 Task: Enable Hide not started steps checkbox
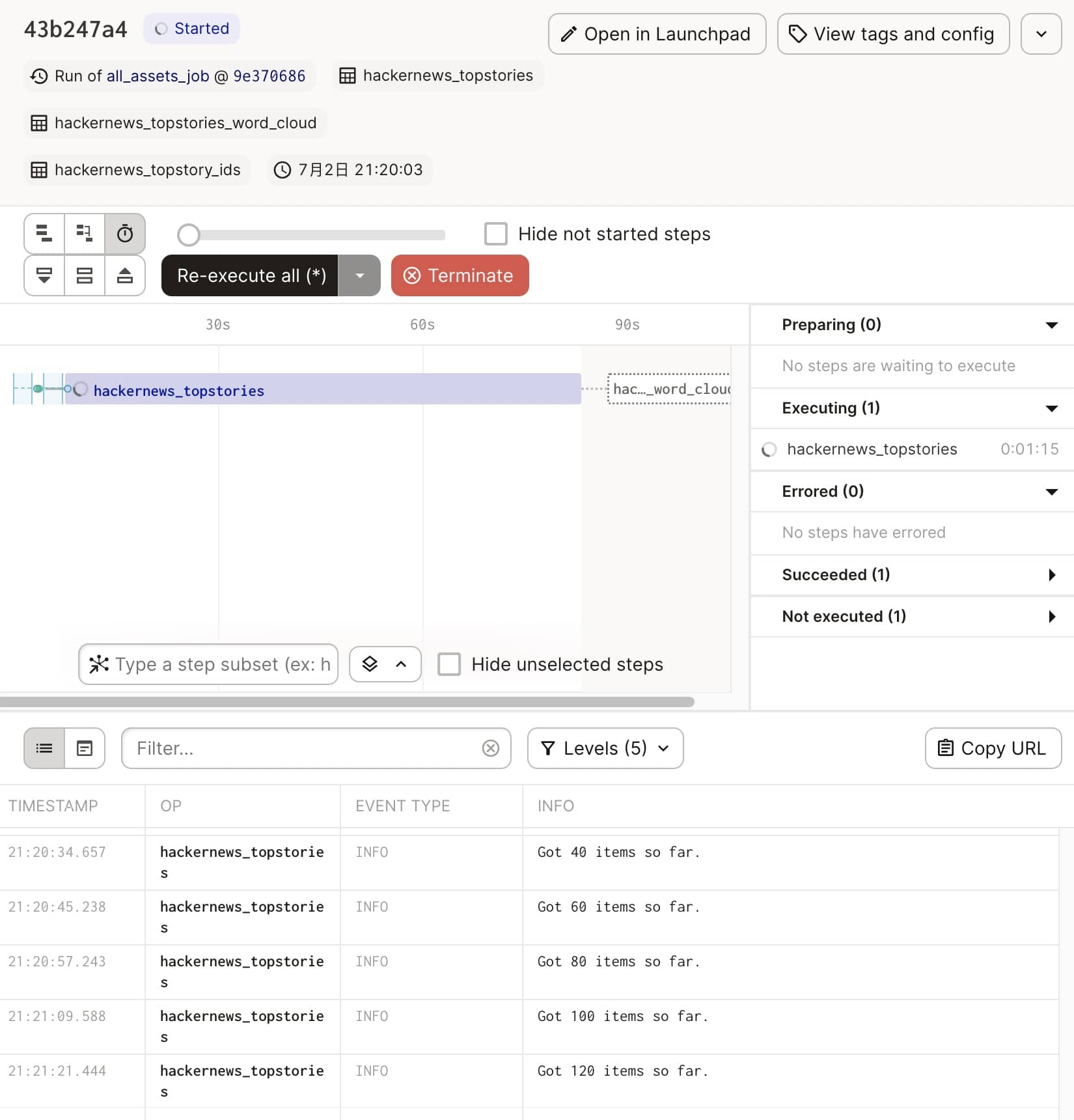[496, 234]
